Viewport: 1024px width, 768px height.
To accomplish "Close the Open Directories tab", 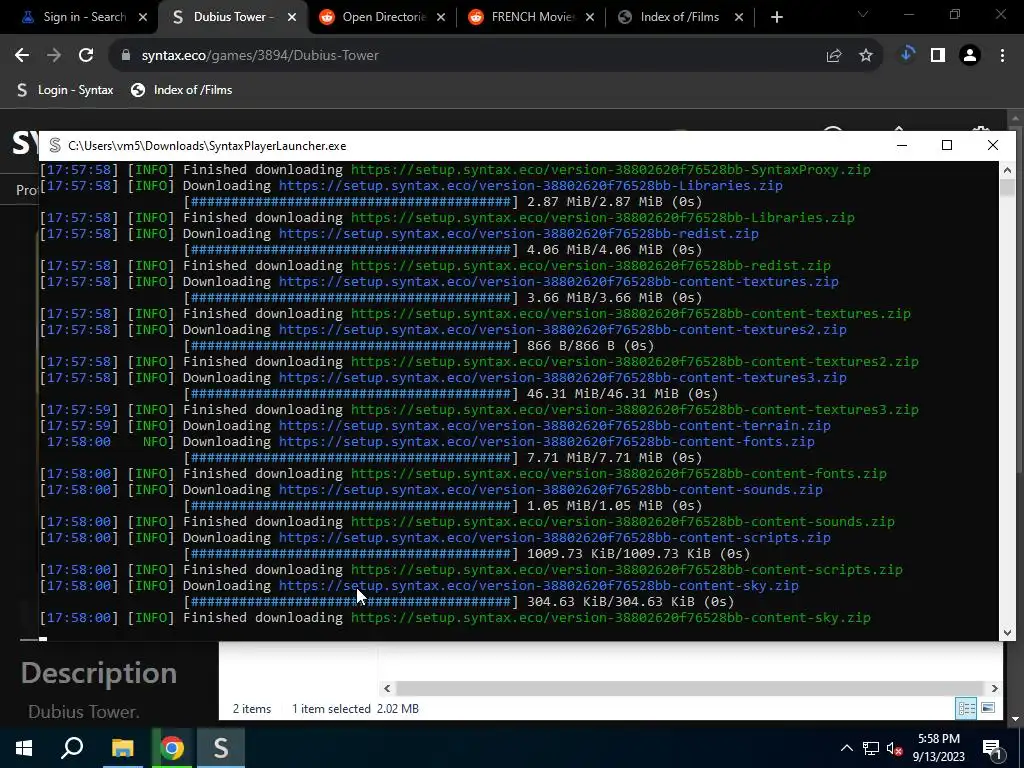I will pos(441,18).
